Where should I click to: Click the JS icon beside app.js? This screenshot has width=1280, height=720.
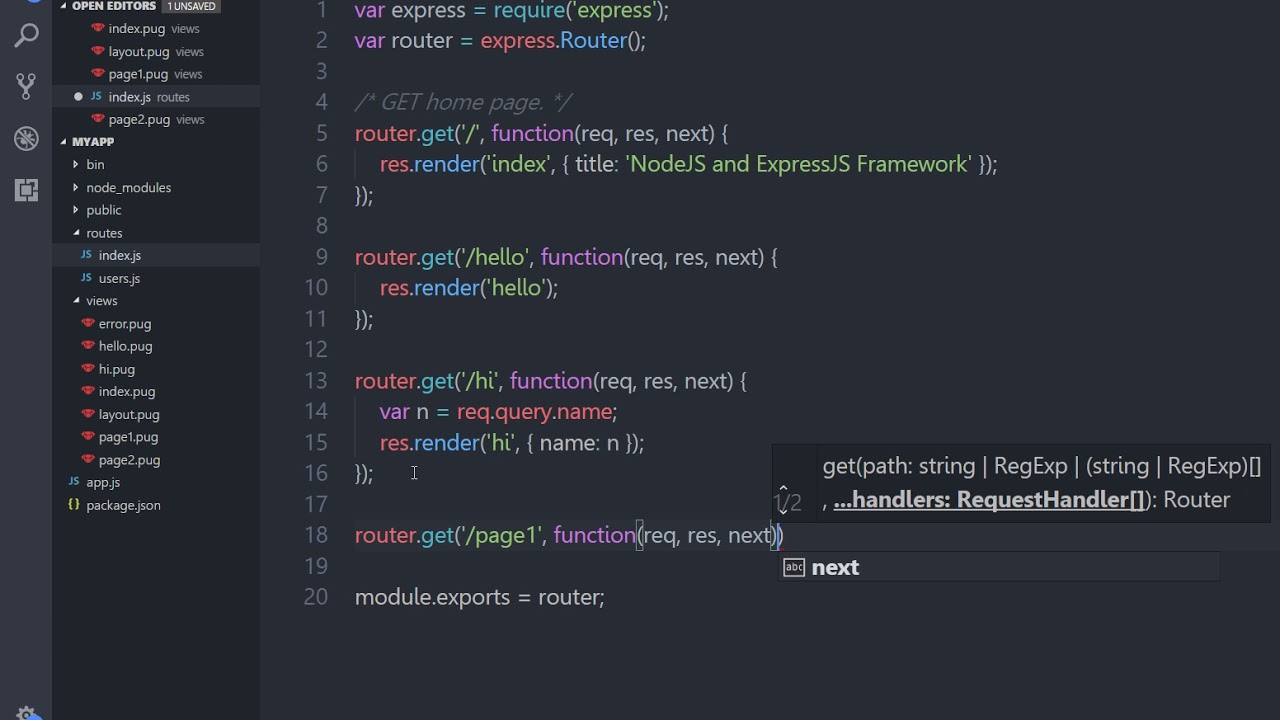click(73, 482)
